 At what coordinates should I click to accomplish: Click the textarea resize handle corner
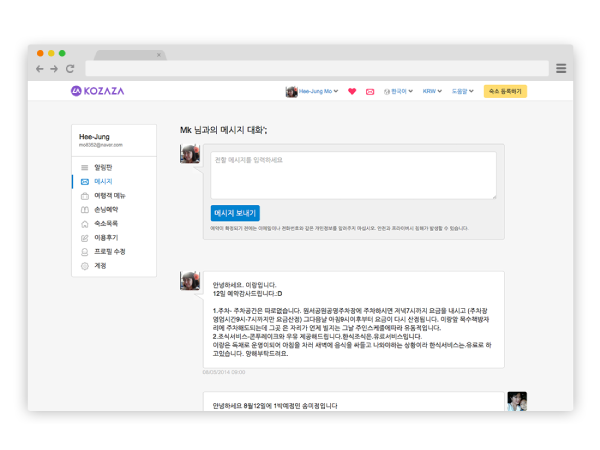click(x=494, y=197)
